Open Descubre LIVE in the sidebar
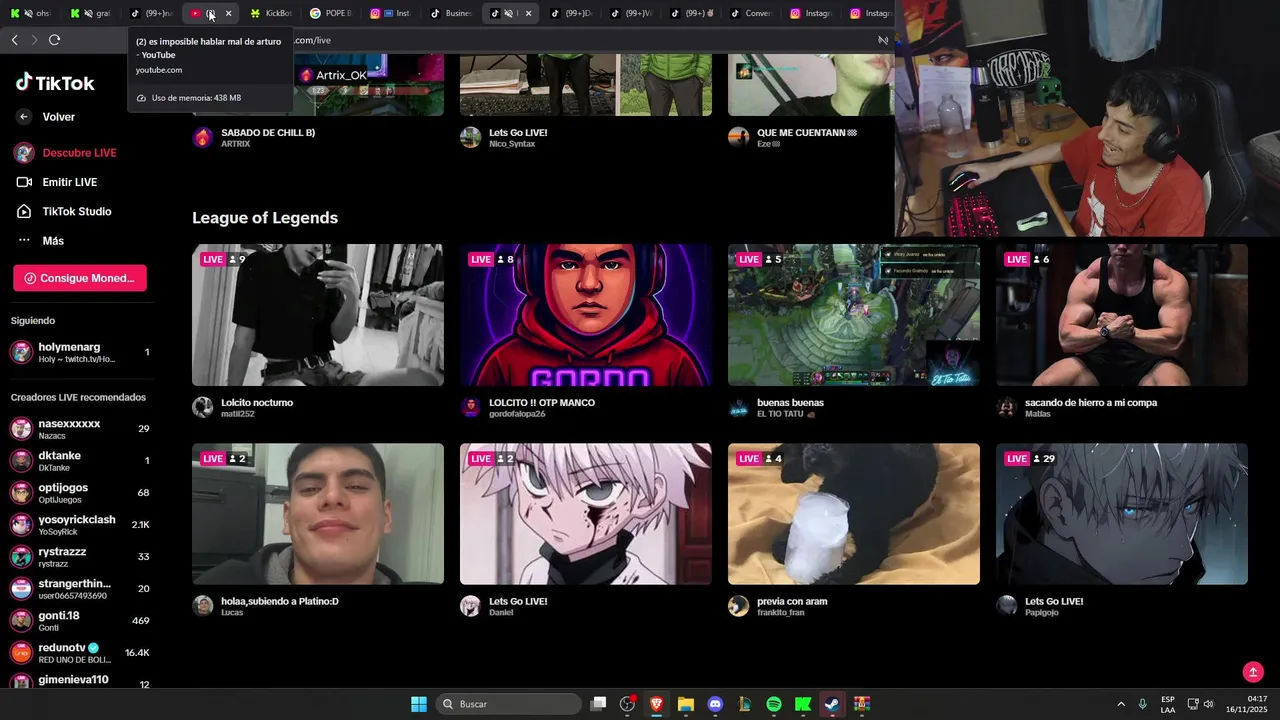 coord(66,153)
